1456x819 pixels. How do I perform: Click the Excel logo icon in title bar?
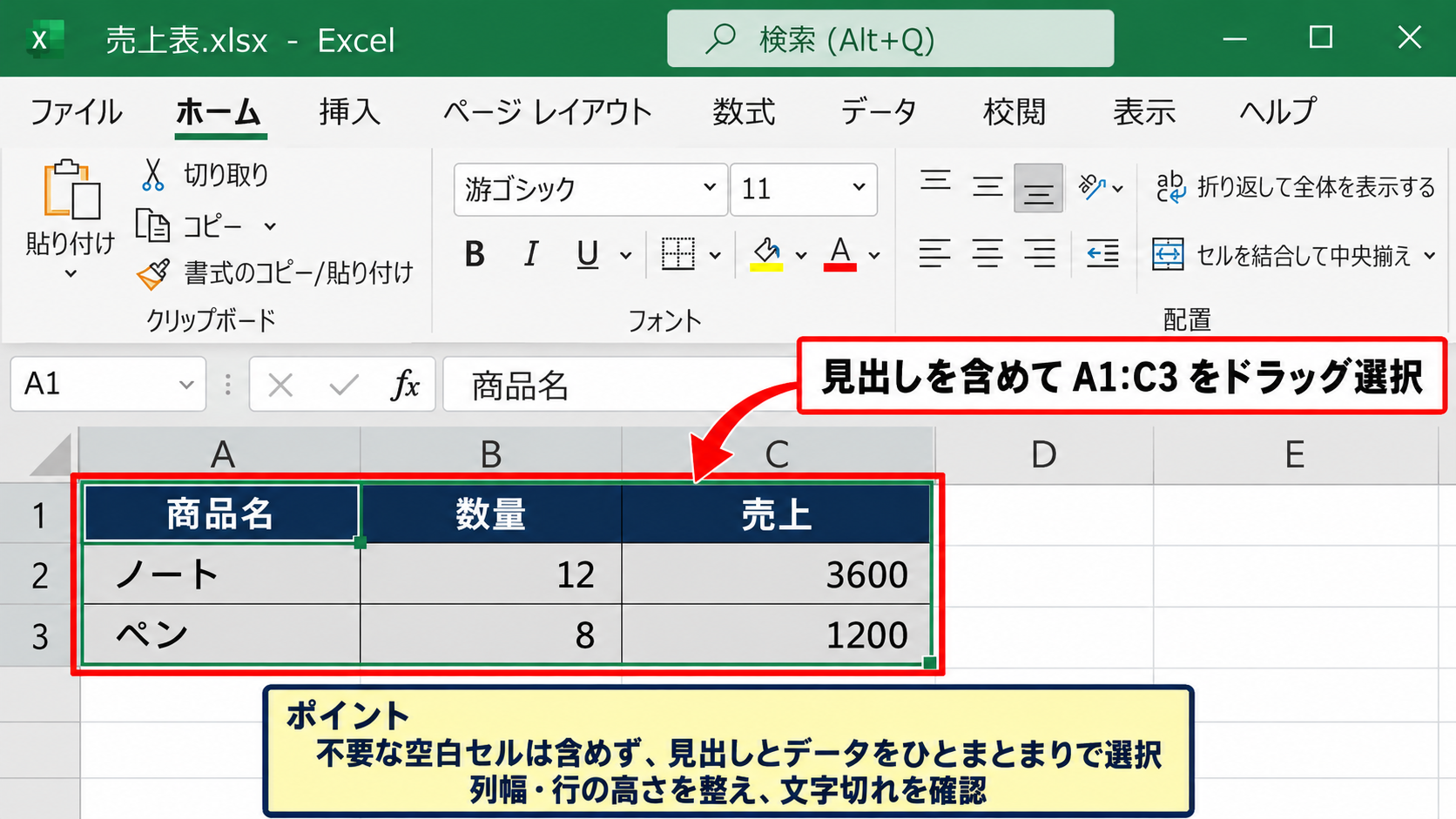tap(44, 39)
